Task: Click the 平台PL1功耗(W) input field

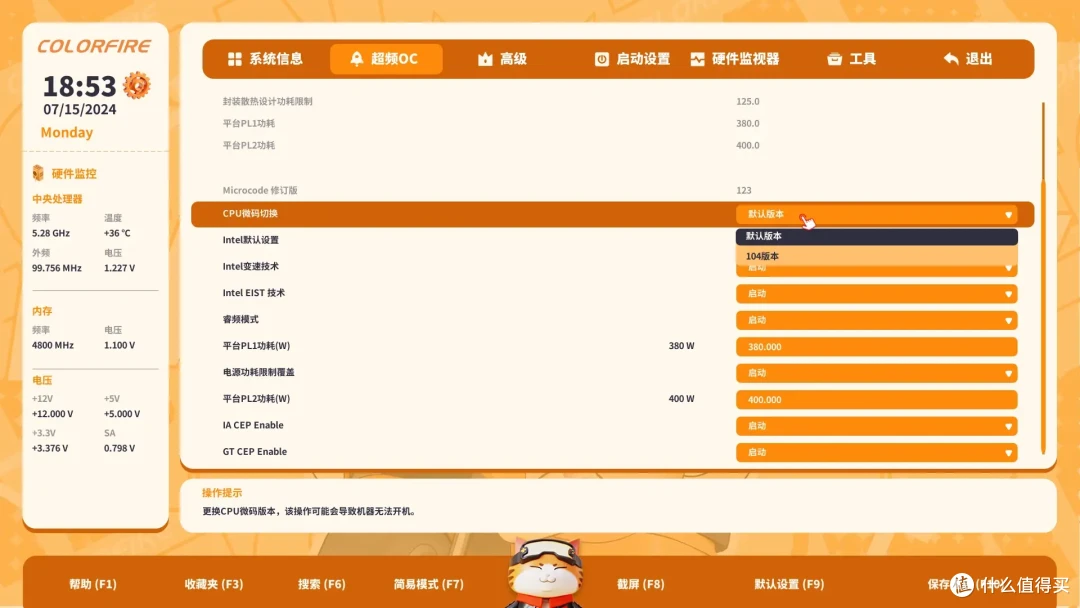Action: [876, 347]
